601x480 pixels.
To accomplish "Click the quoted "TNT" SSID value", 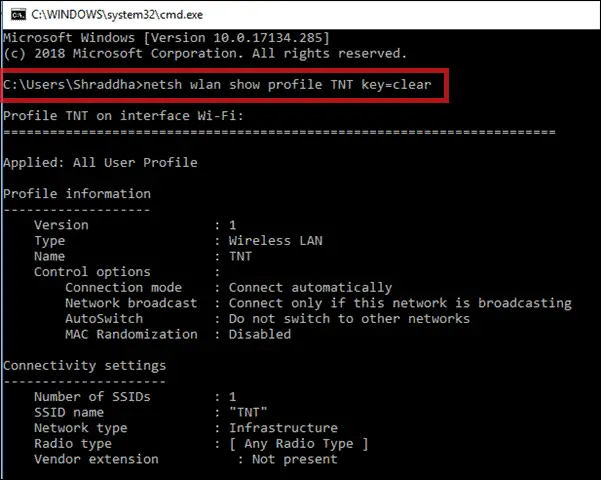I will pyautogui.click(x=248, y=413).
